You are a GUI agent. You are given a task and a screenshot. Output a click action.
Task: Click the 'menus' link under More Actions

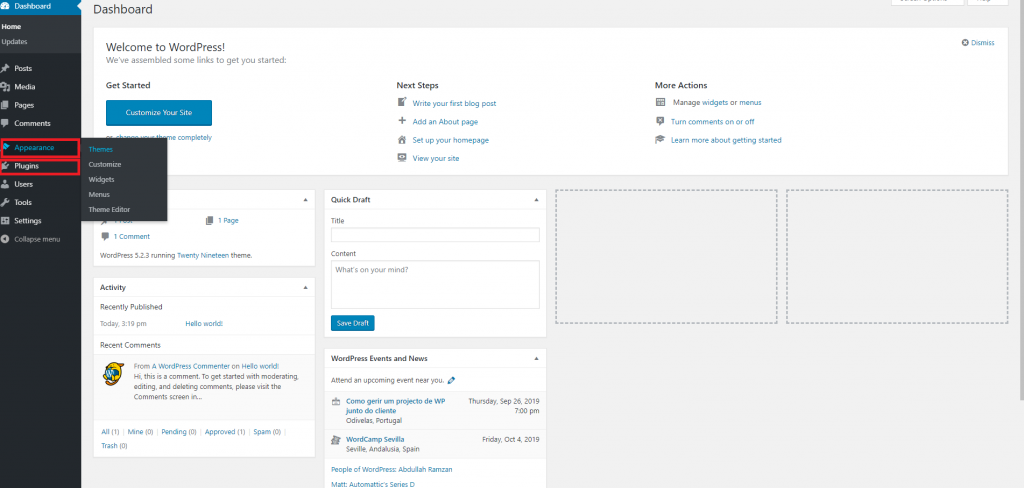pos(750,103)
